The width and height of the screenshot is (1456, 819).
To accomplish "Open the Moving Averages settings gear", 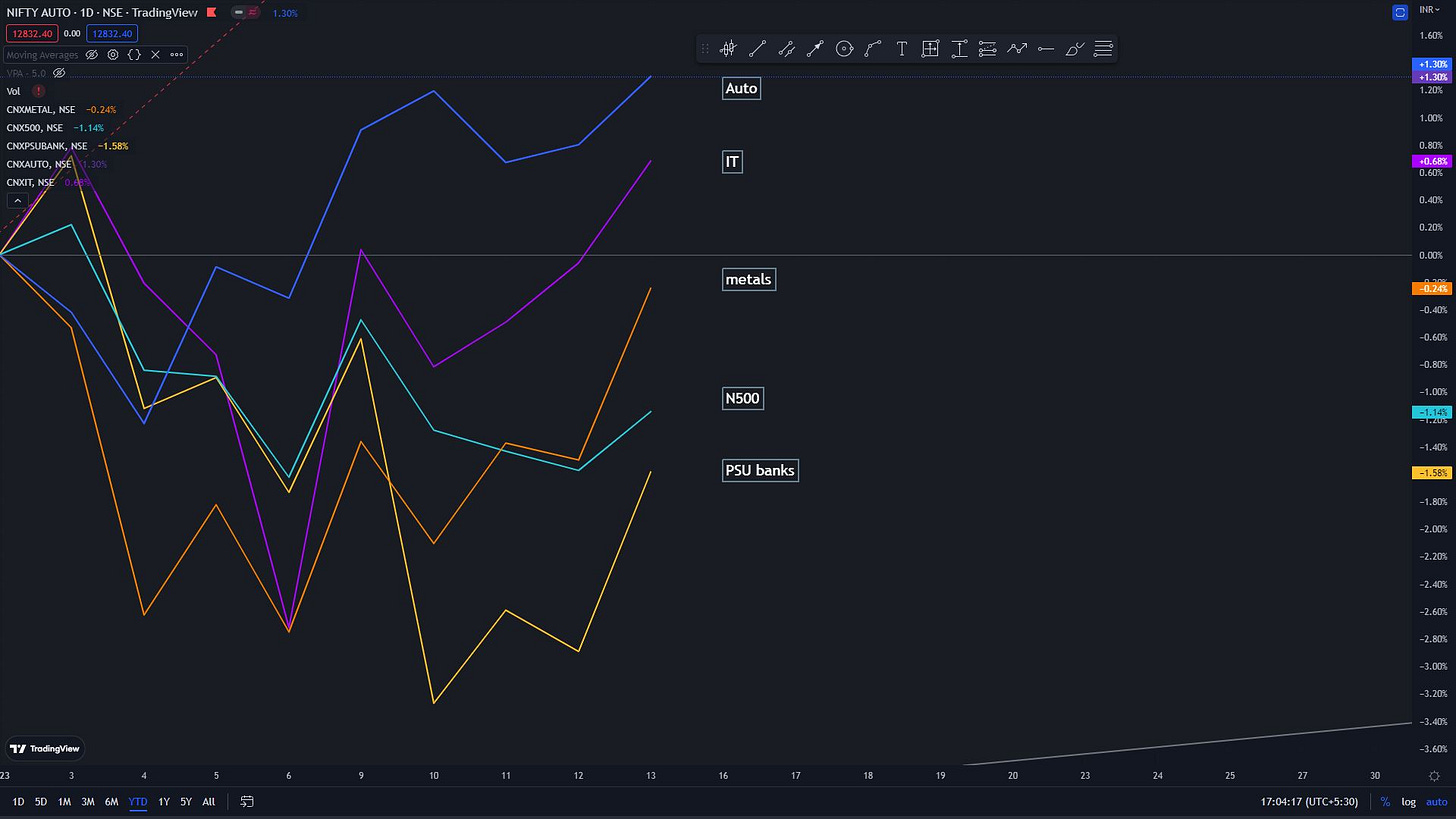I will (x=113, y=55).
